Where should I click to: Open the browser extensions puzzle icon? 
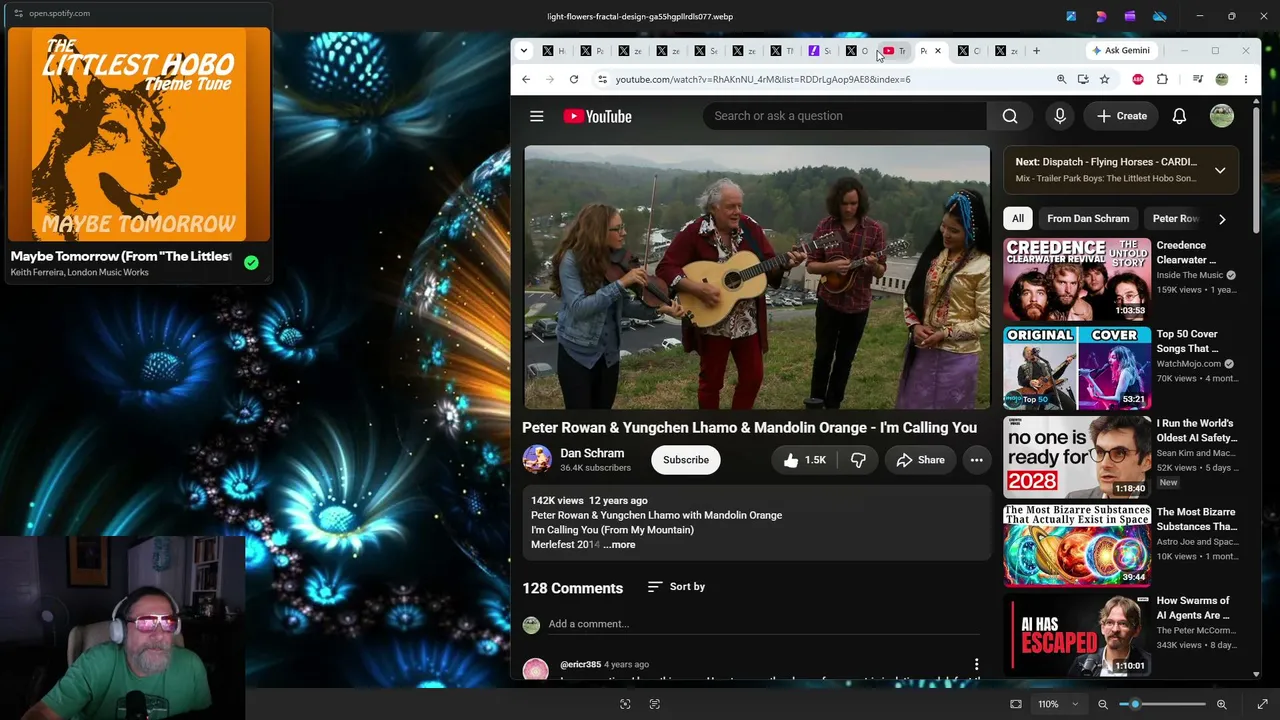(x=1162, y=79)
